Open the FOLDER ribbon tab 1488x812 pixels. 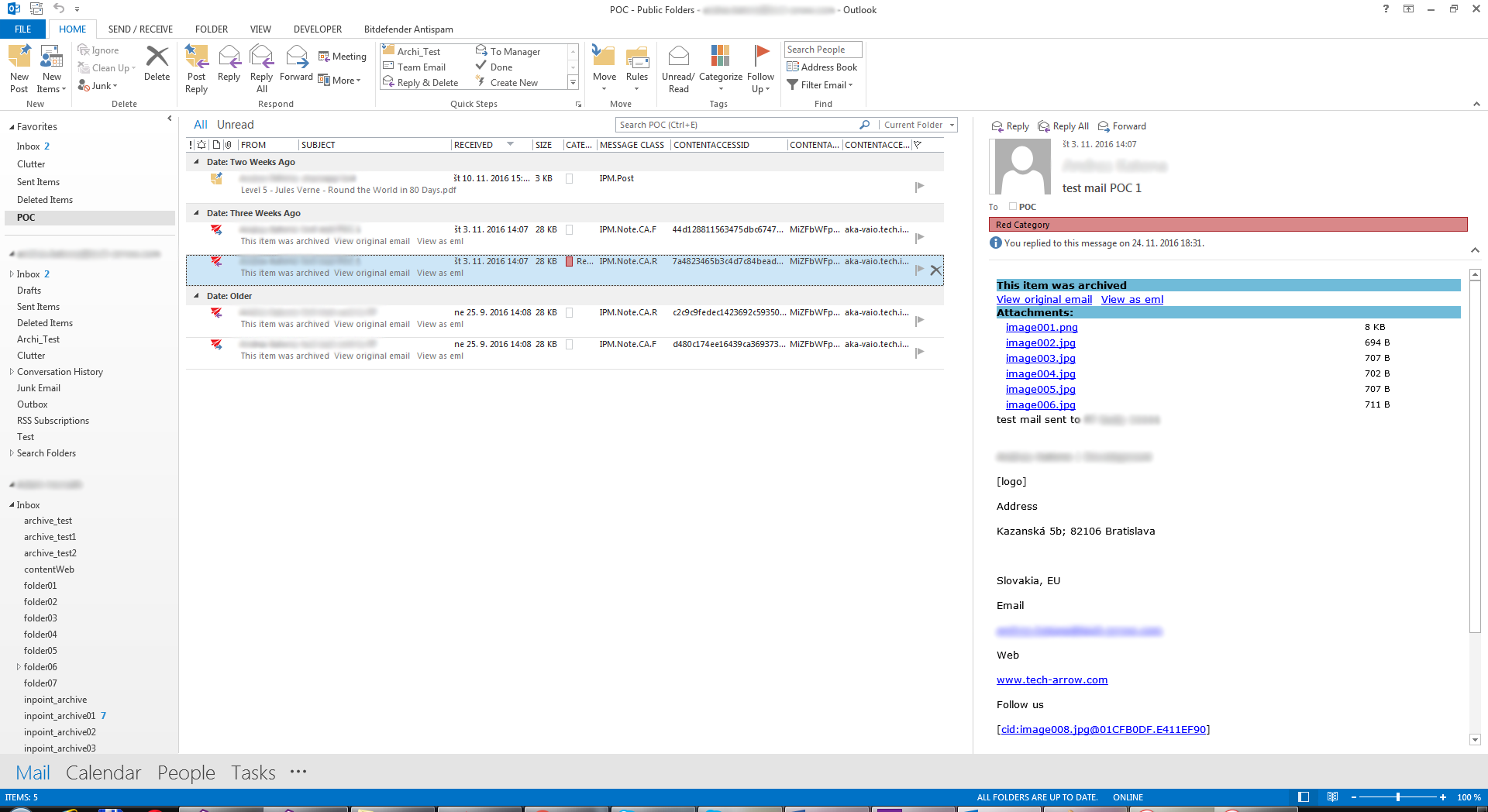point(211,29)
